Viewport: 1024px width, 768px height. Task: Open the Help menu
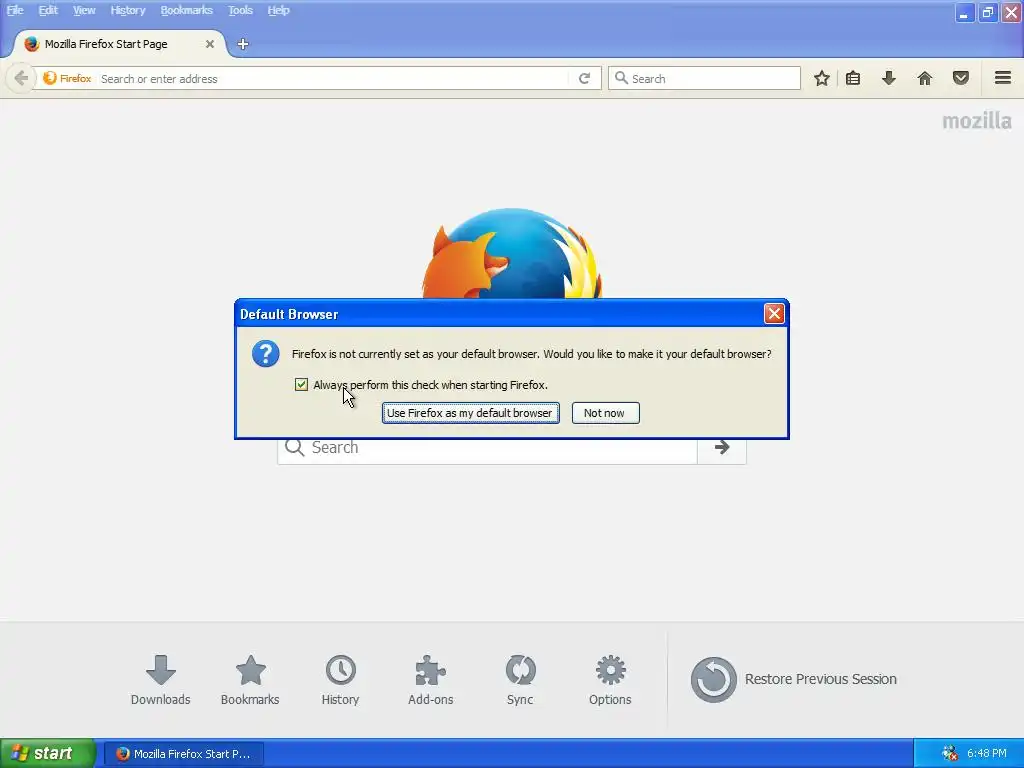pyautogui.click(x=278, y=10)
